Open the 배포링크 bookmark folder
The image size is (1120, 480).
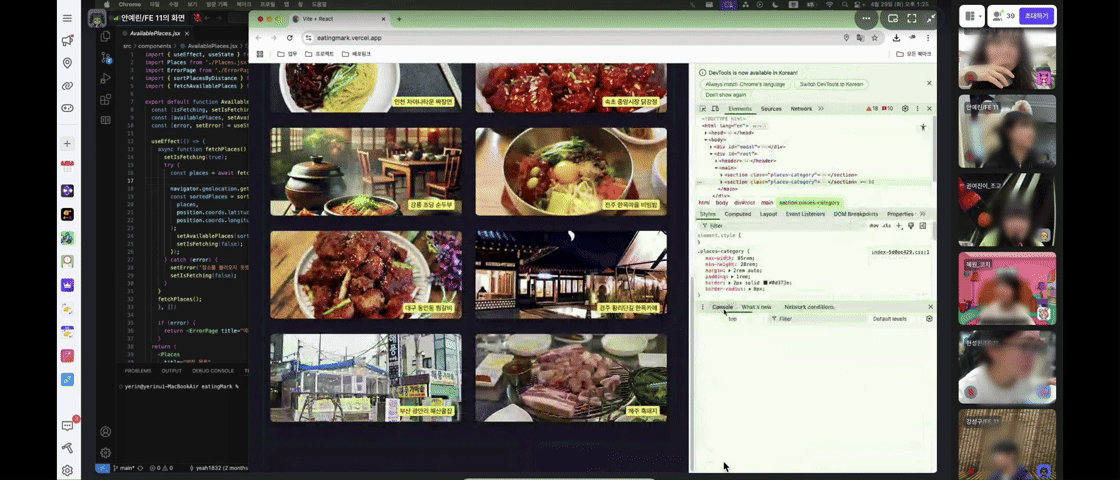coord(355,54)
